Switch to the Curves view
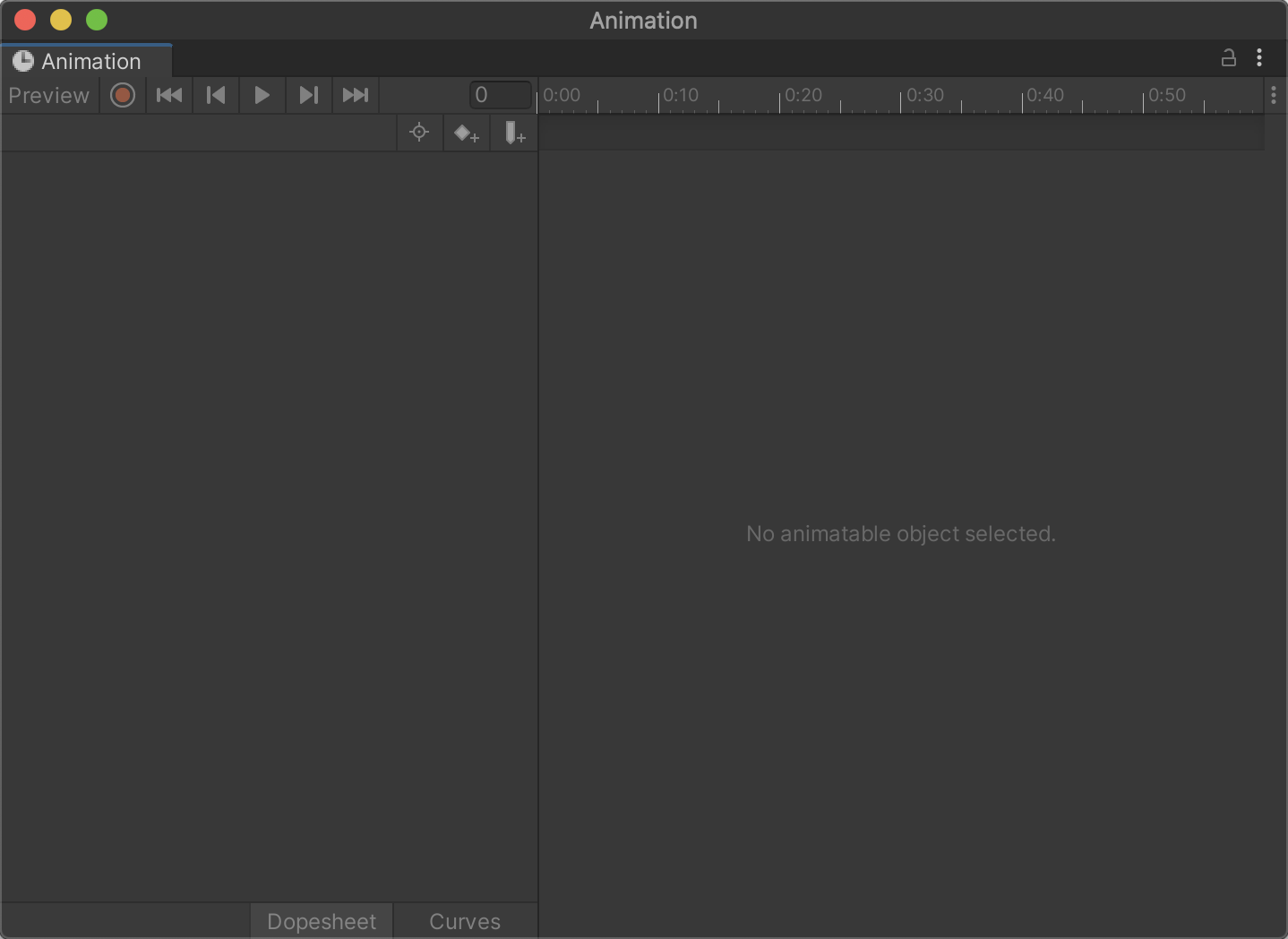Viewport: 1288px width, 939px height. (464, 921)
